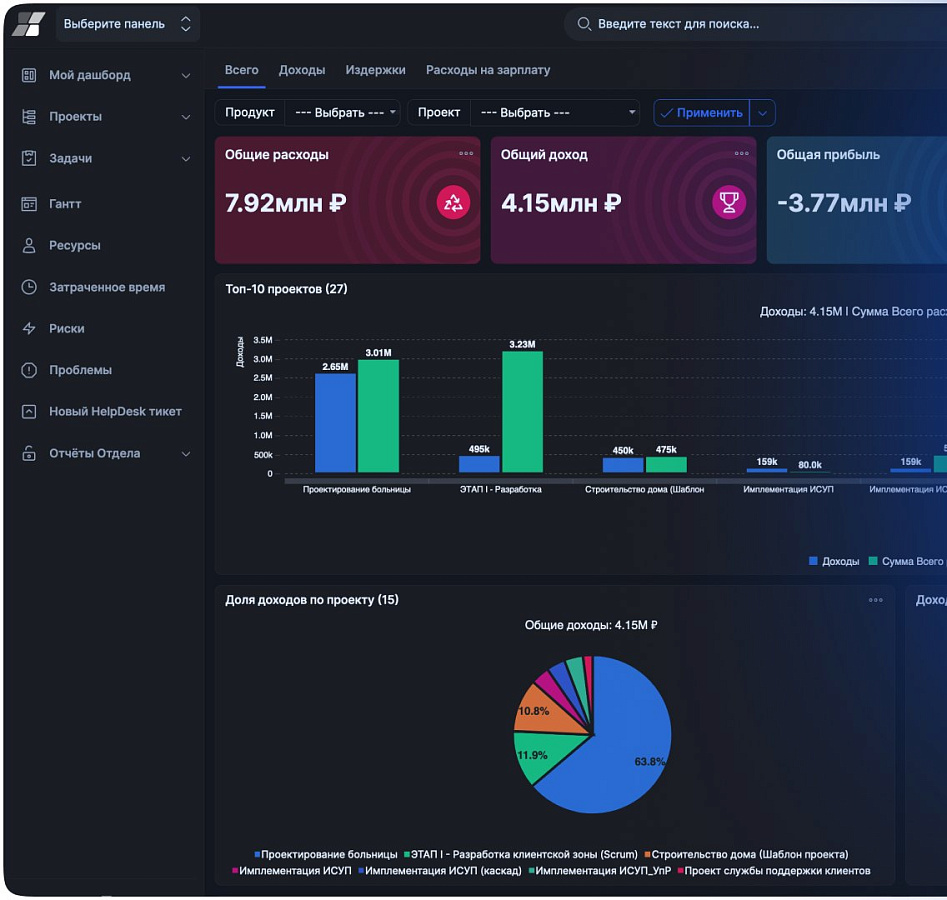Click the My Dashboard sidebar icon
This screenshot has height=900, width=947.
(28, 75)
